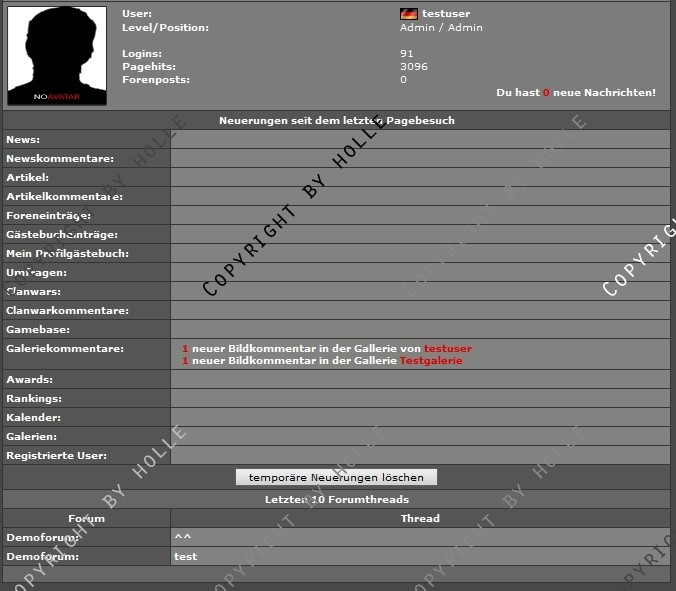
Task: Click the 'Forenposts:' label
Action: [x=156, y=79]
